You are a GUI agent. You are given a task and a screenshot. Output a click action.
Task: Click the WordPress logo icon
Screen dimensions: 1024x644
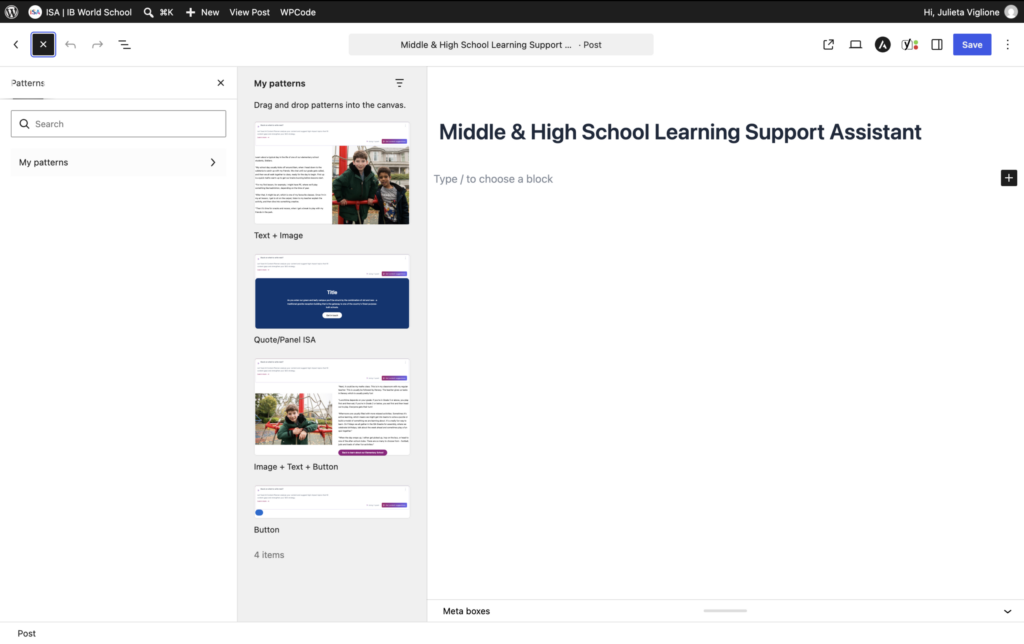point(11,12)
